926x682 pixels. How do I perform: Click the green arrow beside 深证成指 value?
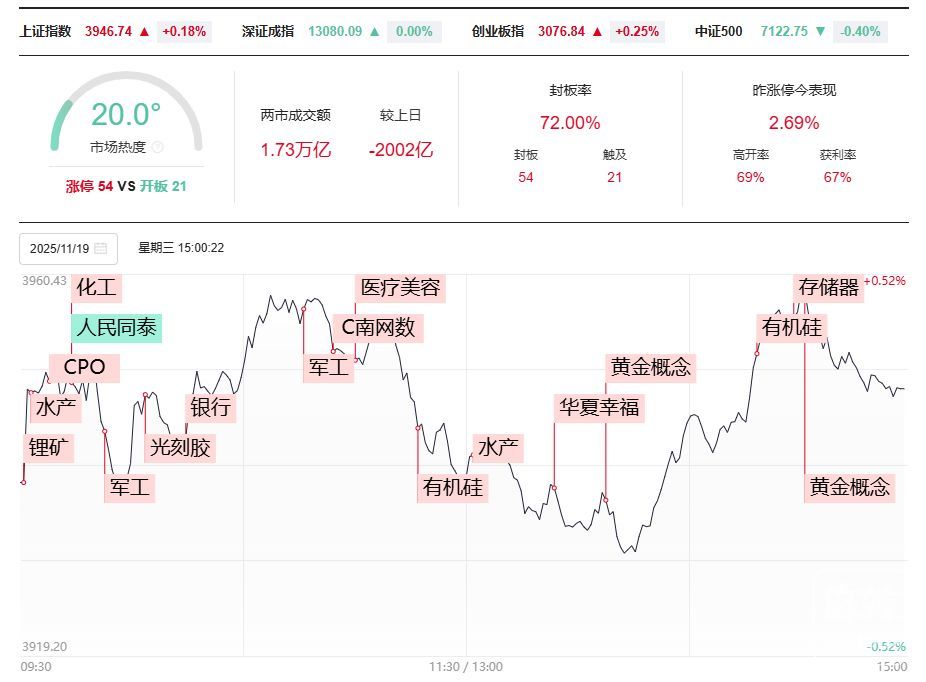(x=375, y=31)
